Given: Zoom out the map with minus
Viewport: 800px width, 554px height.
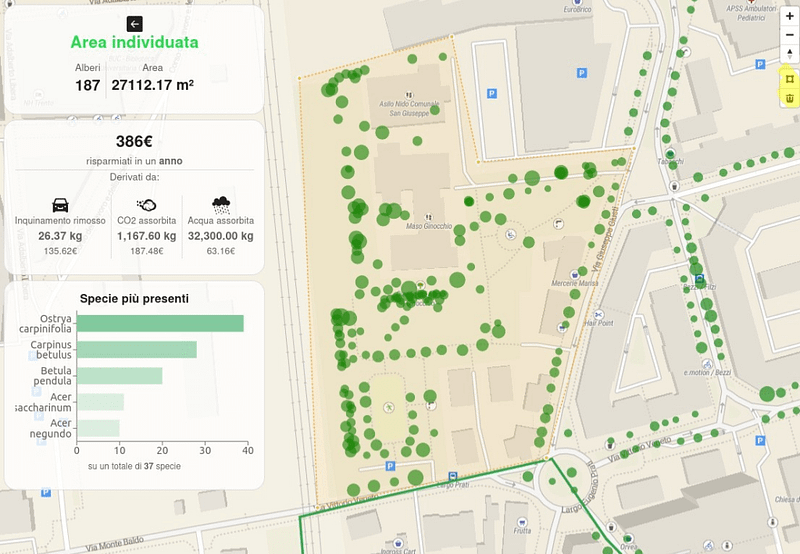Looking at the screenshot, I should click(x=790, y=35).
